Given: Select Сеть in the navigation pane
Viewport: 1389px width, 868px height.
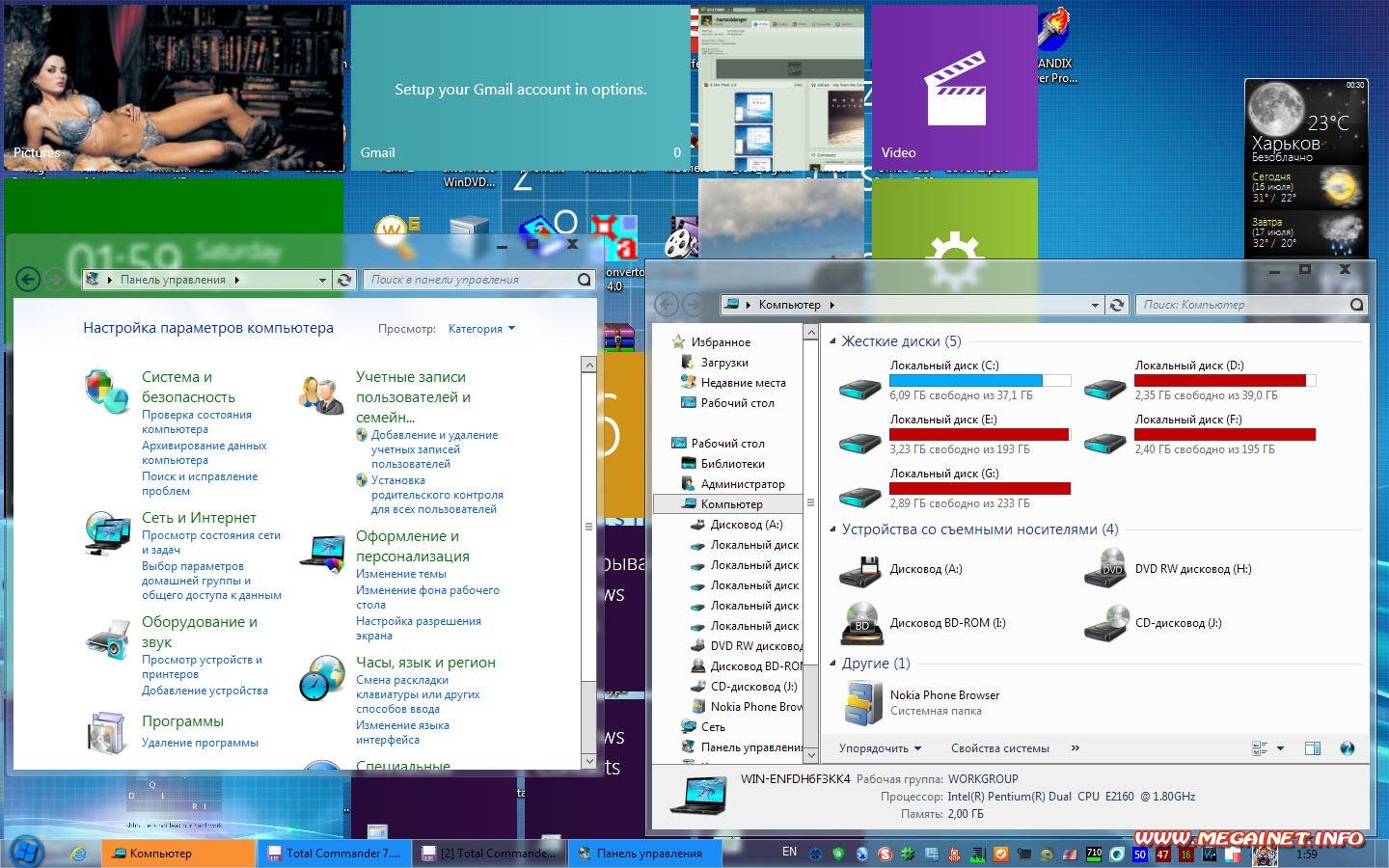Looking at the screenshot, I should pyautogui.click(x=713, y=727).
